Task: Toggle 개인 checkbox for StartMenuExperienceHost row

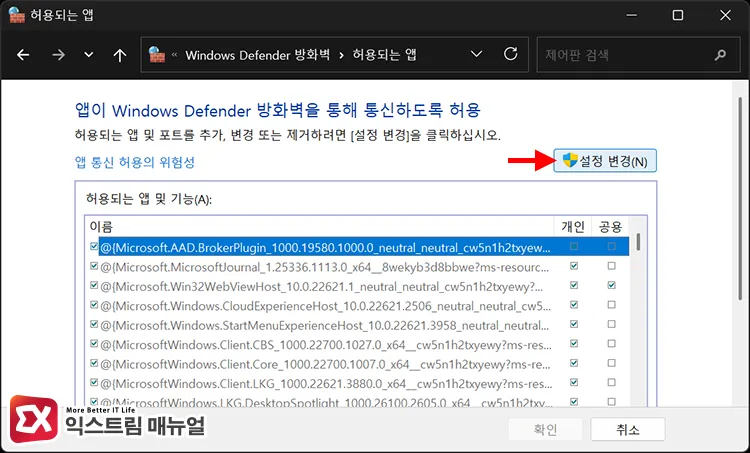Action: pos(574,324)
